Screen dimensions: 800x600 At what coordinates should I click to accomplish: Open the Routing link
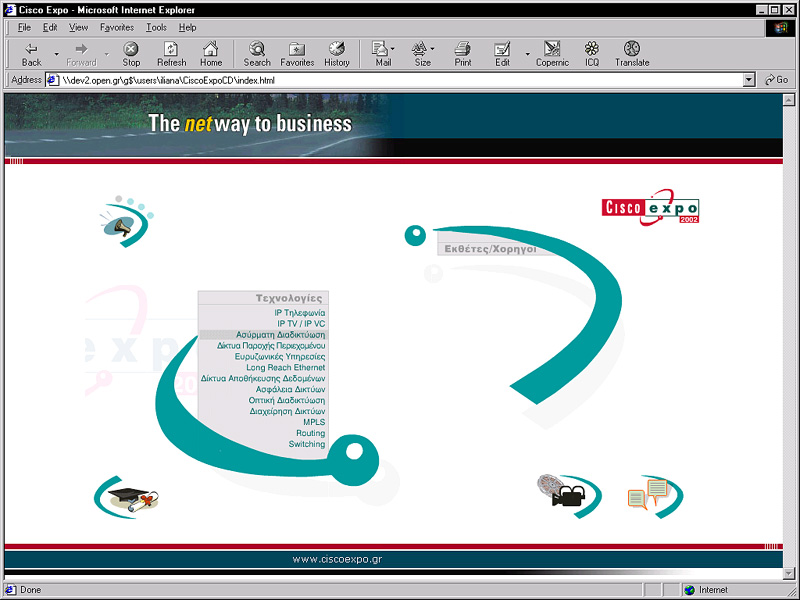(x=310, y=433)
